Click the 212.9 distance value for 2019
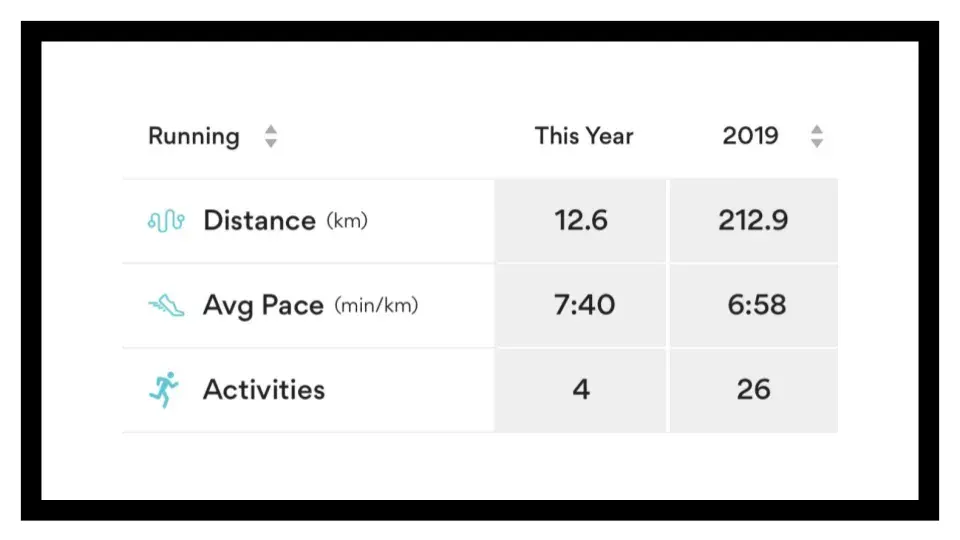 (754, 221)
